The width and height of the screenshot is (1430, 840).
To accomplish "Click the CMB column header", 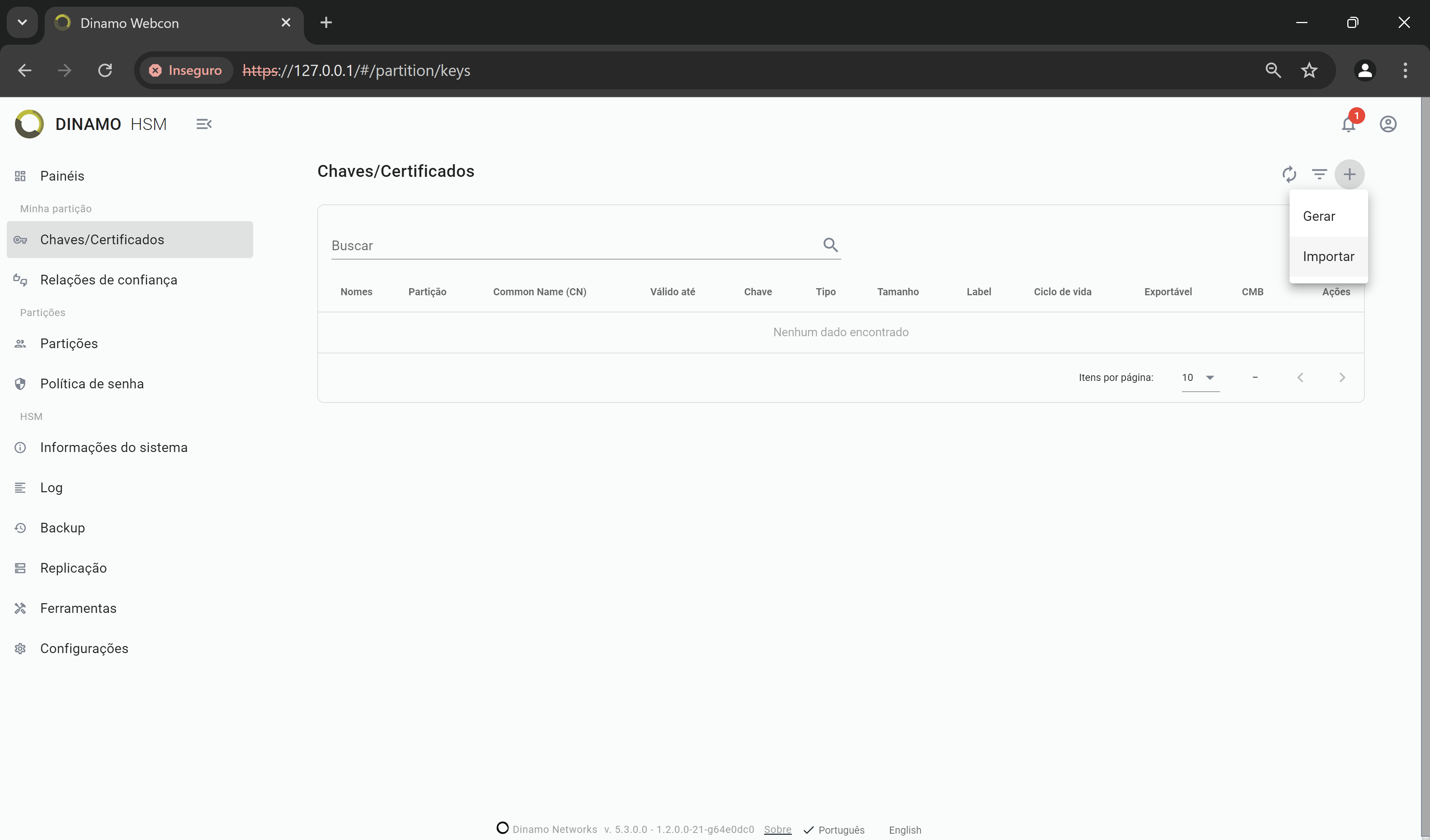I will [1252, 292].
